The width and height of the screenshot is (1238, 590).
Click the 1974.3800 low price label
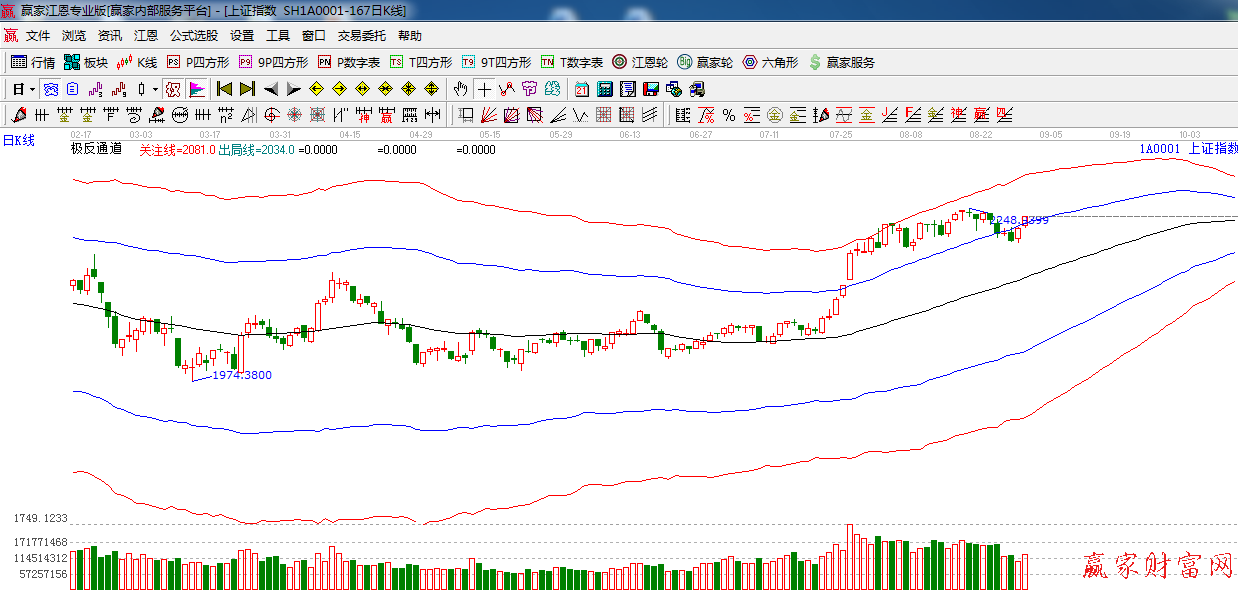241,375
